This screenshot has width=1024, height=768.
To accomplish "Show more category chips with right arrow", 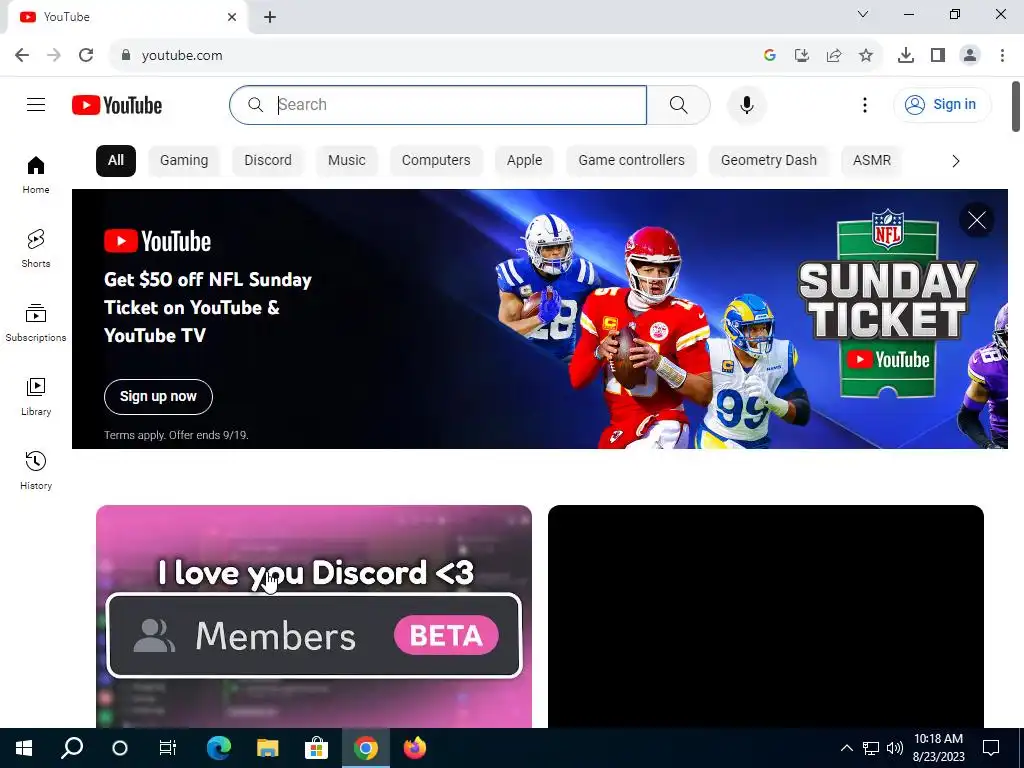I will 955,161.
